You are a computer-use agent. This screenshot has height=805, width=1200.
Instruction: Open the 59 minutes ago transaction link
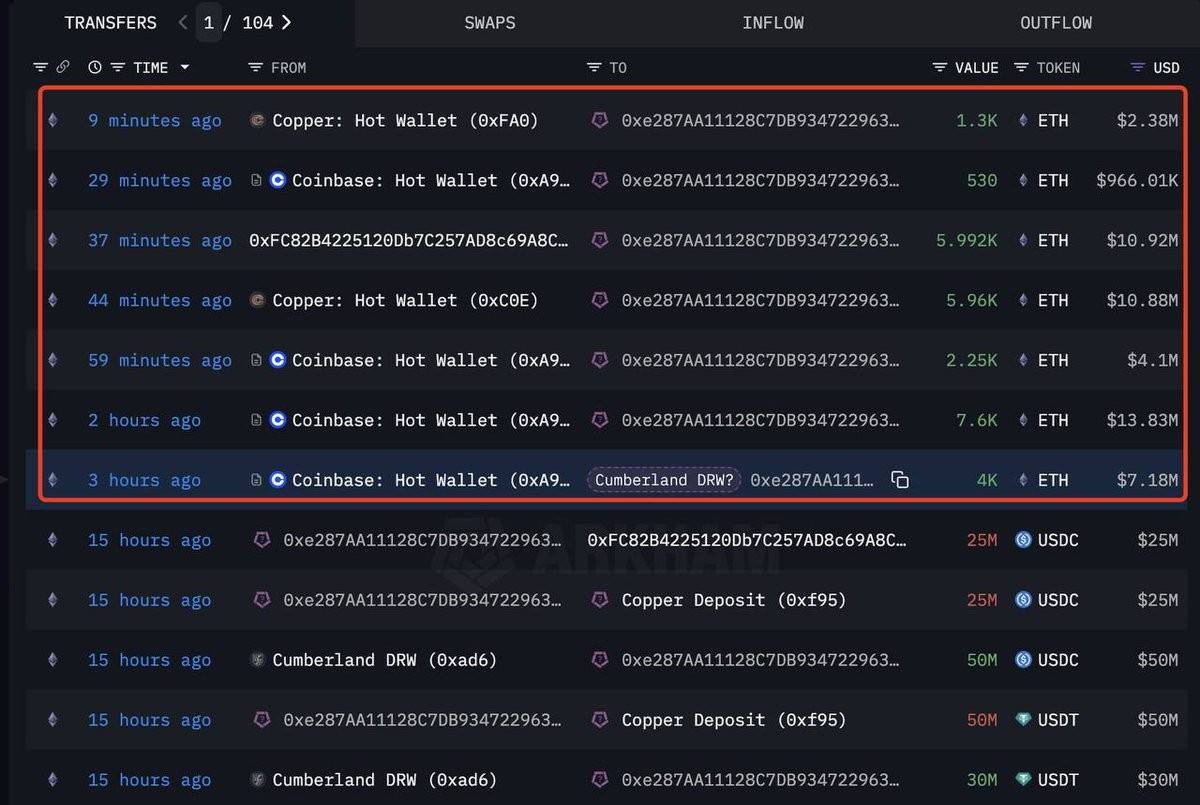pyautogui.click(x=160, y=360)
